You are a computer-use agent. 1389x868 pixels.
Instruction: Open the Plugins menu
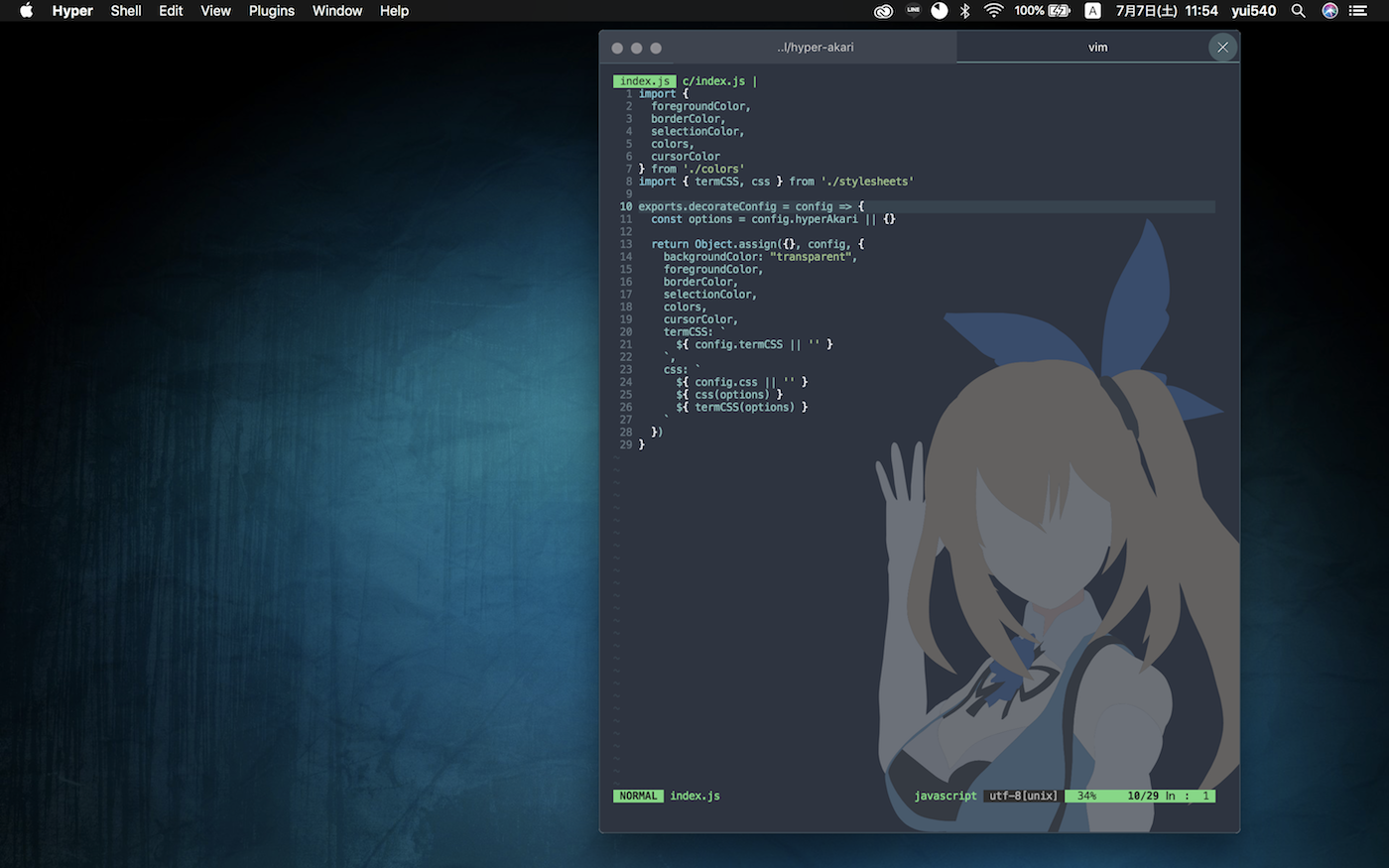click(x=272, y=11)
